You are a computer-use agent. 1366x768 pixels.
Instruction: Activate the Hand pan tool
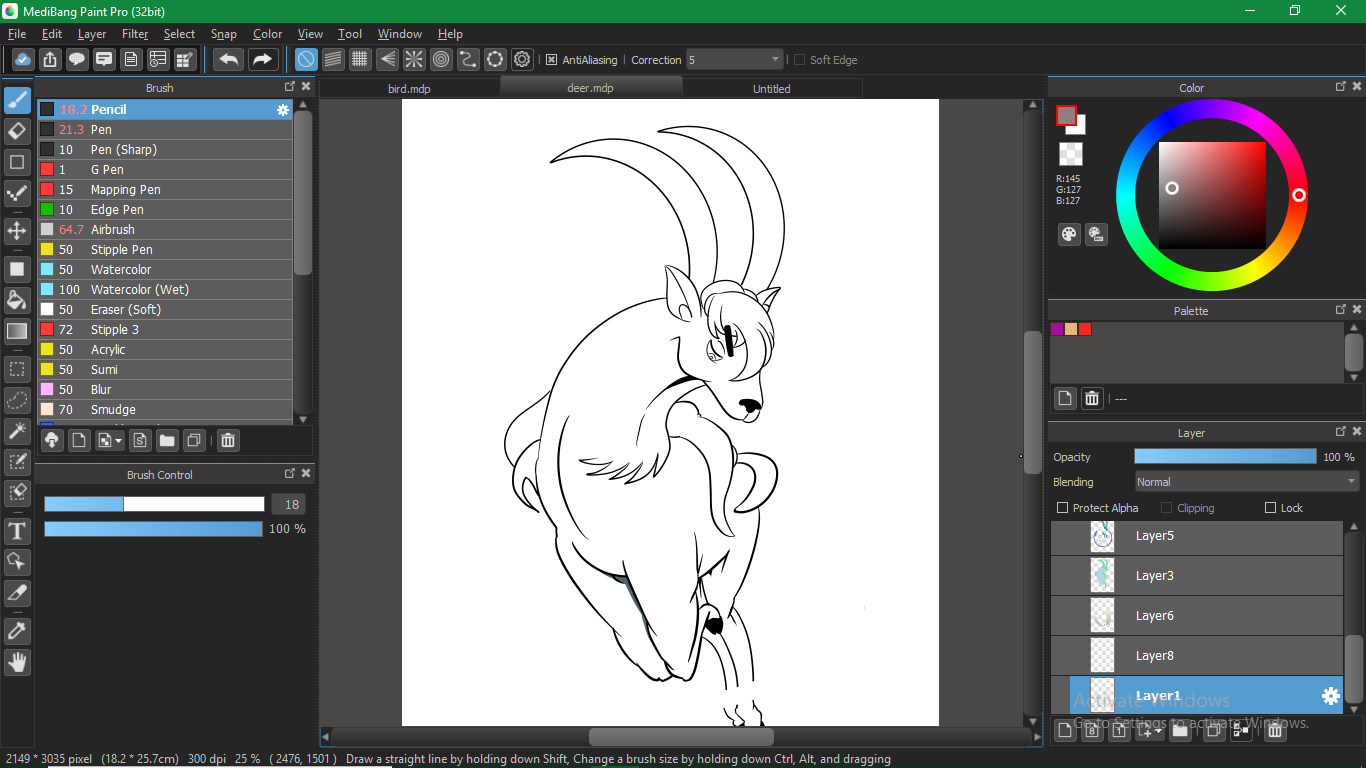17,662
